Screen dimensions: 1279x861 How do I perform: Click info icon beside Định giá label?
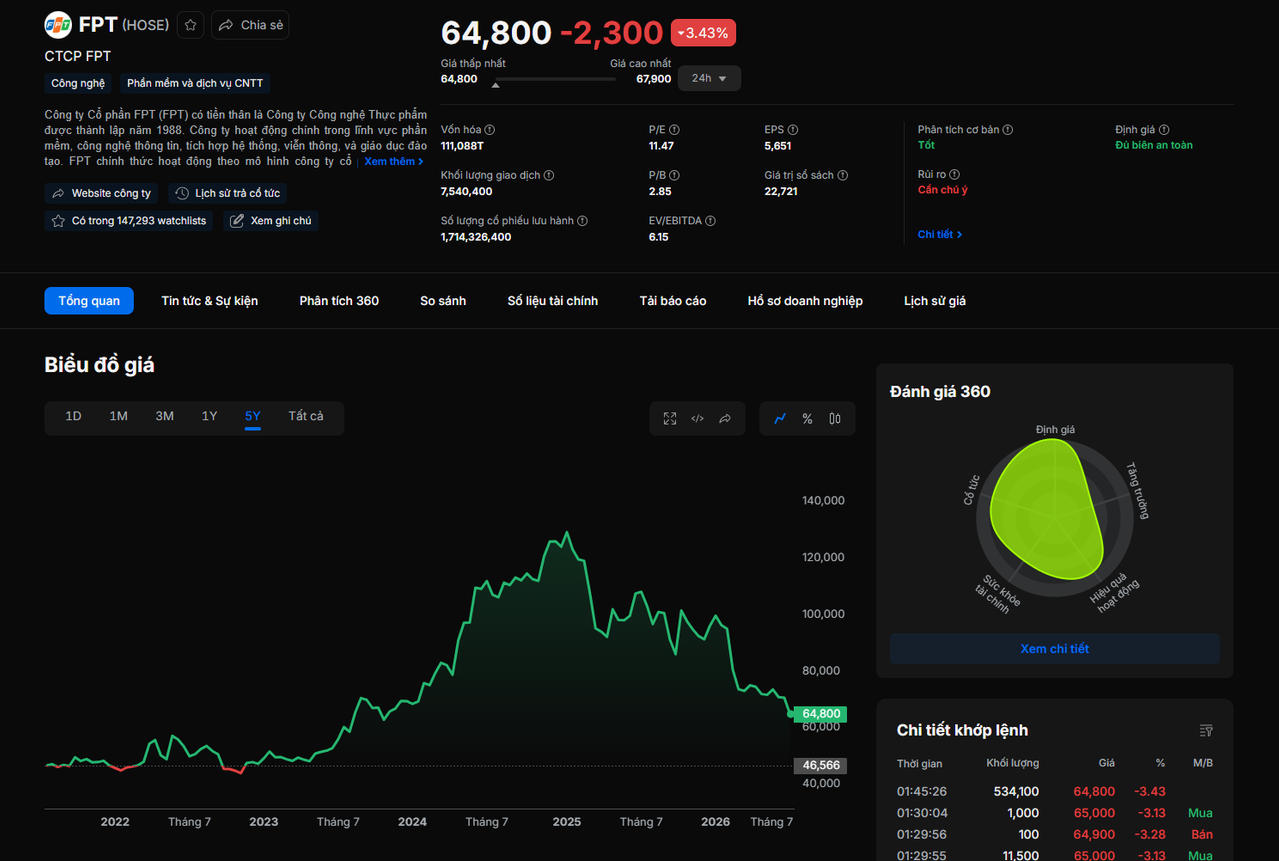coord(1164,130)
